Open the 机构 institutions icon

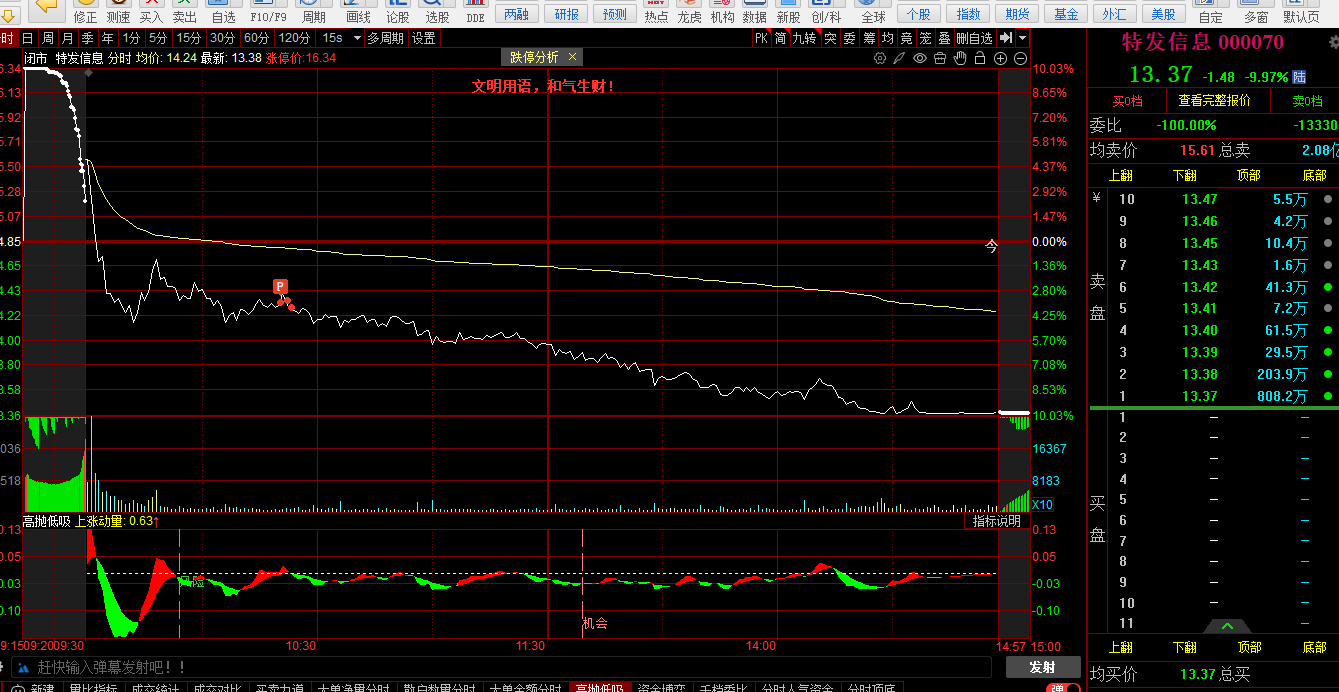[722, 12]
